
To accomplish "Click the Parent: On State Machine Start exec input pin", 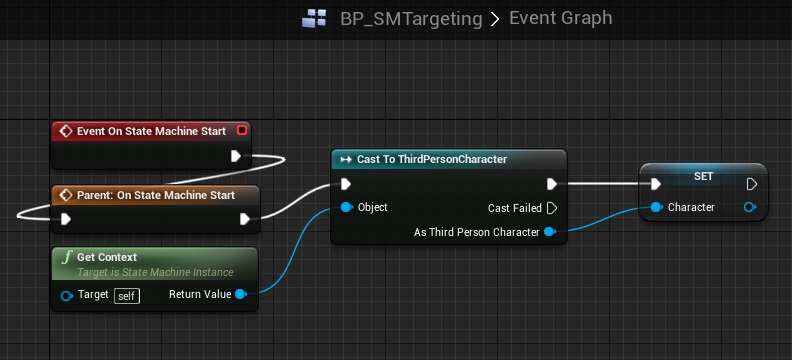I will pyautogui.click(x=66, y=219).
